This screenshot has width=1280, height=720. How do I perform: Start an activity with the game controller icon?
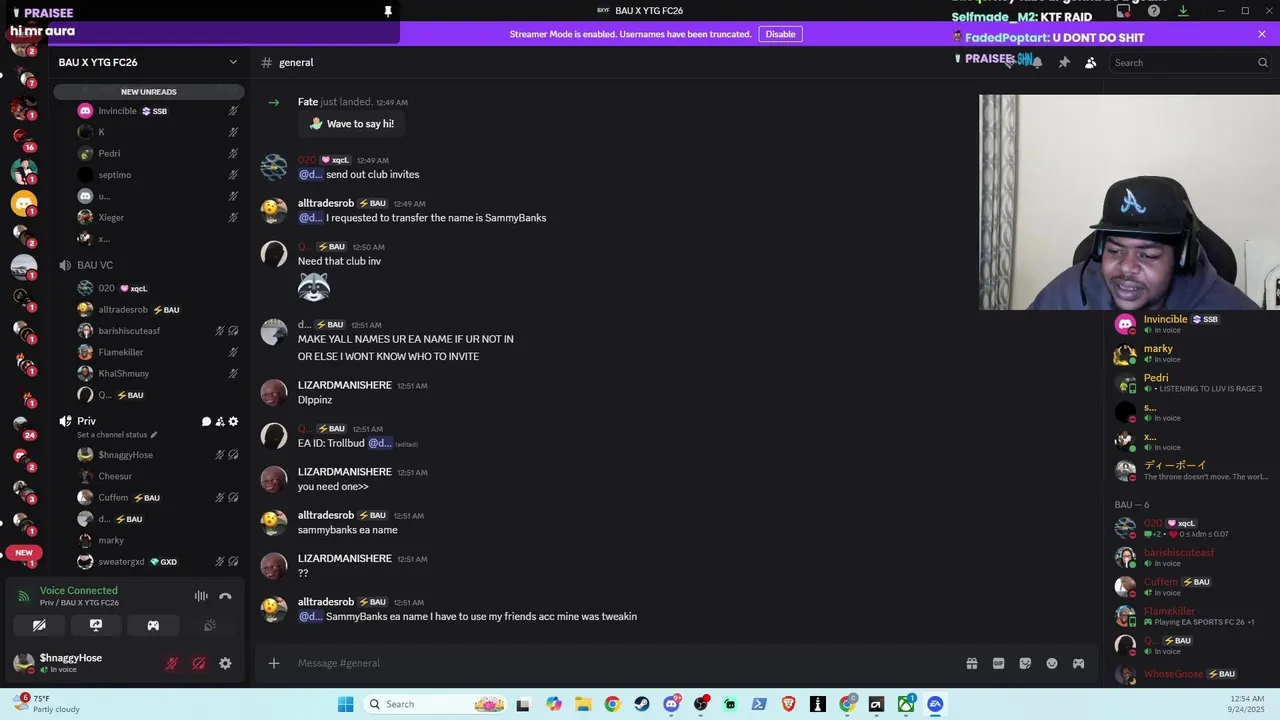point(153,625)
